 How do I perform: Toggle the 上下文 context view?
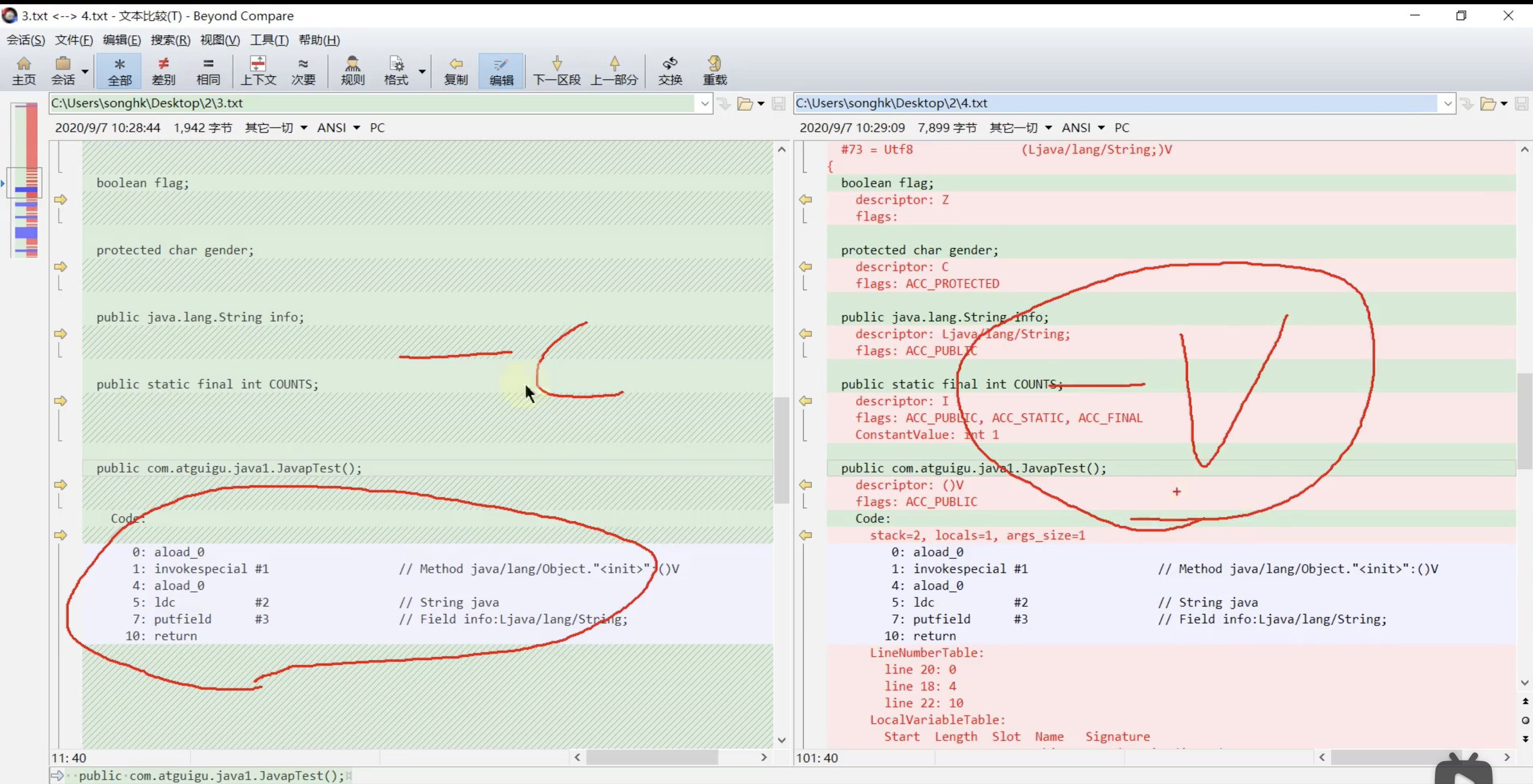[258, 71]
